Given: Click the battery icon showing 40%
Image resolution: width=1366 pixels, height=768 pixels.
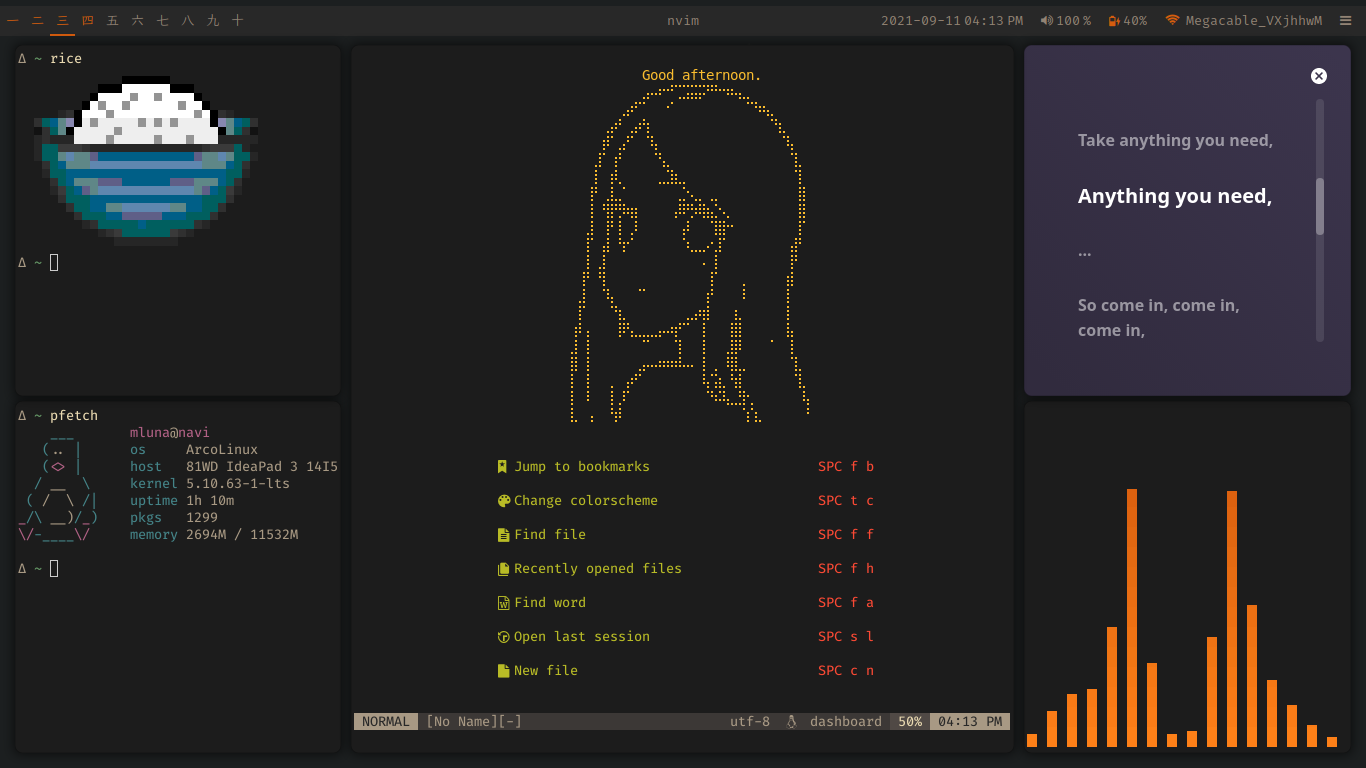Looking at the screenshot, I should 1113,20.
